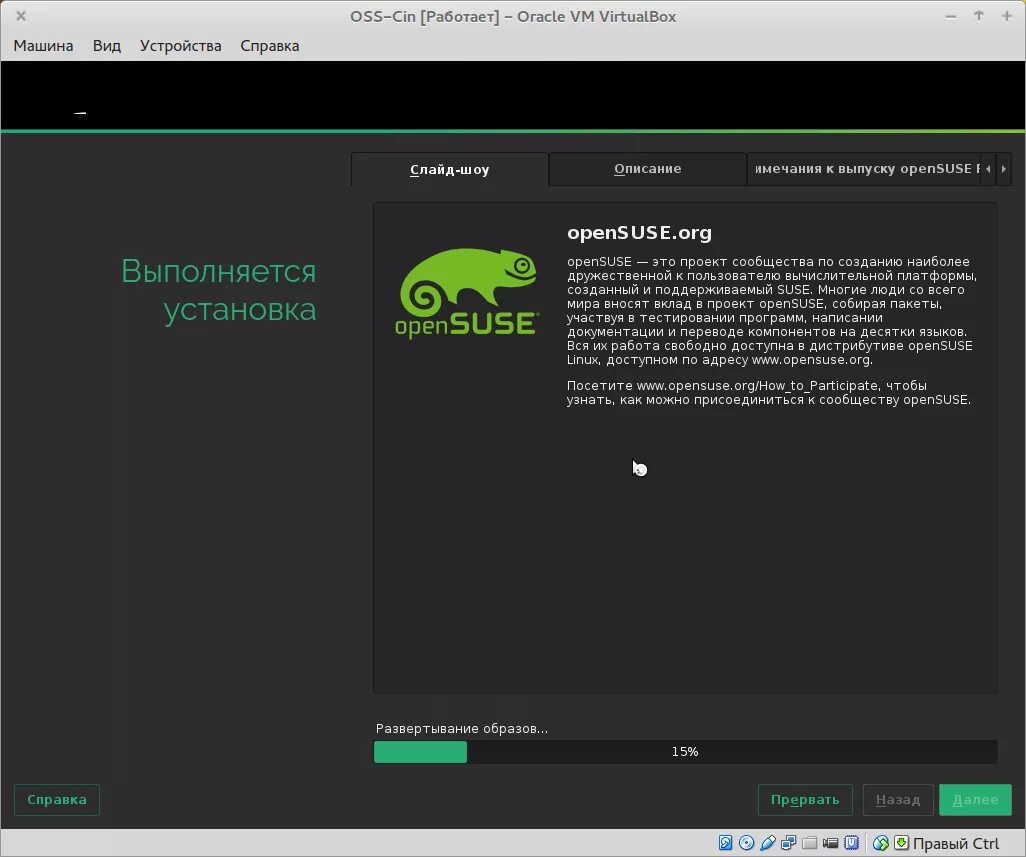1026x857 pixels.
Task: Click the optical disc status icon
Action: point(746,843)
